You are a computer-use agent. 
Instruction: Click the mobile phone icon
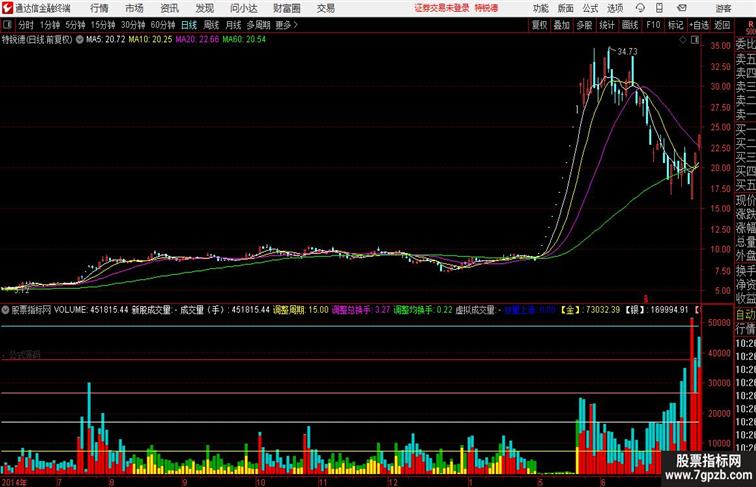[659, 8]
